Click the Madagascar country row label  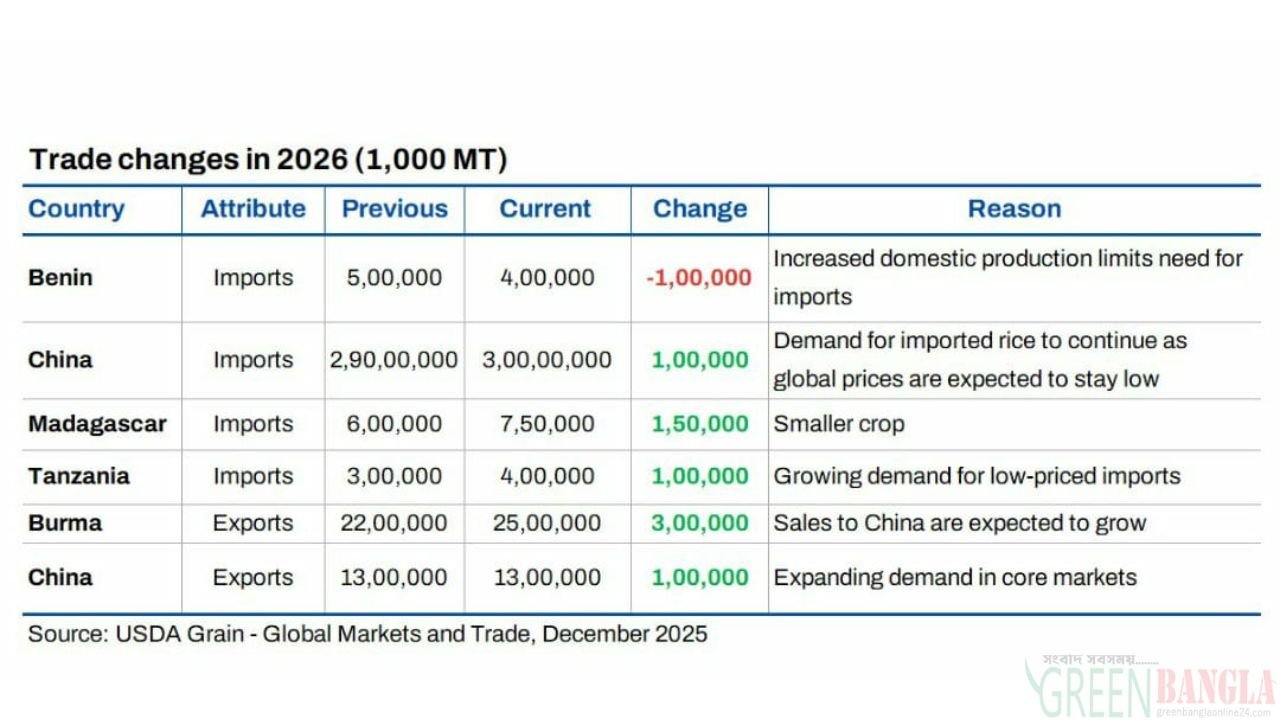coord(97,424)
